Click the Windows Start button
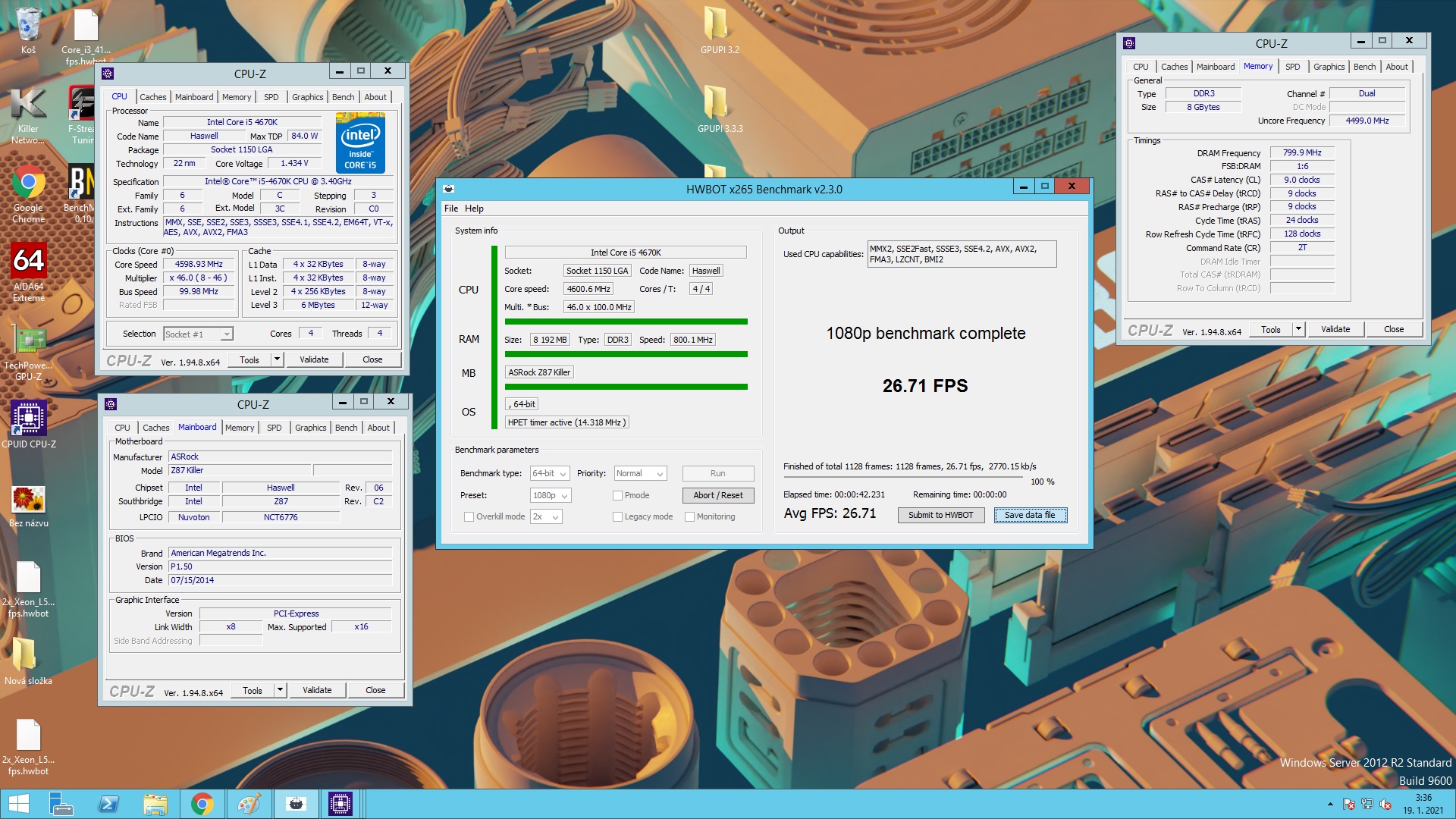This screenshot has height=819, width=1456. coord(19,804)
